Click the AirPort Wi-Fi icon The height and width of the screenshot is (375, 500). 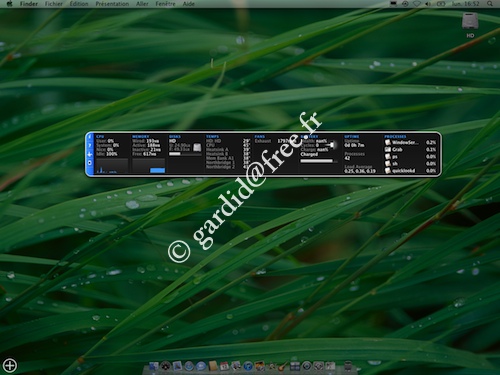(x=417, y=4)
